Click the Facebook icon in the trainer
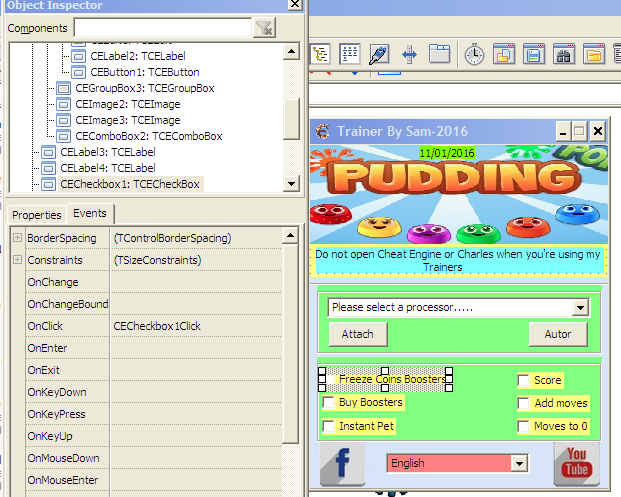This screenshot has width=621, height=497. (x=342, y=464)
